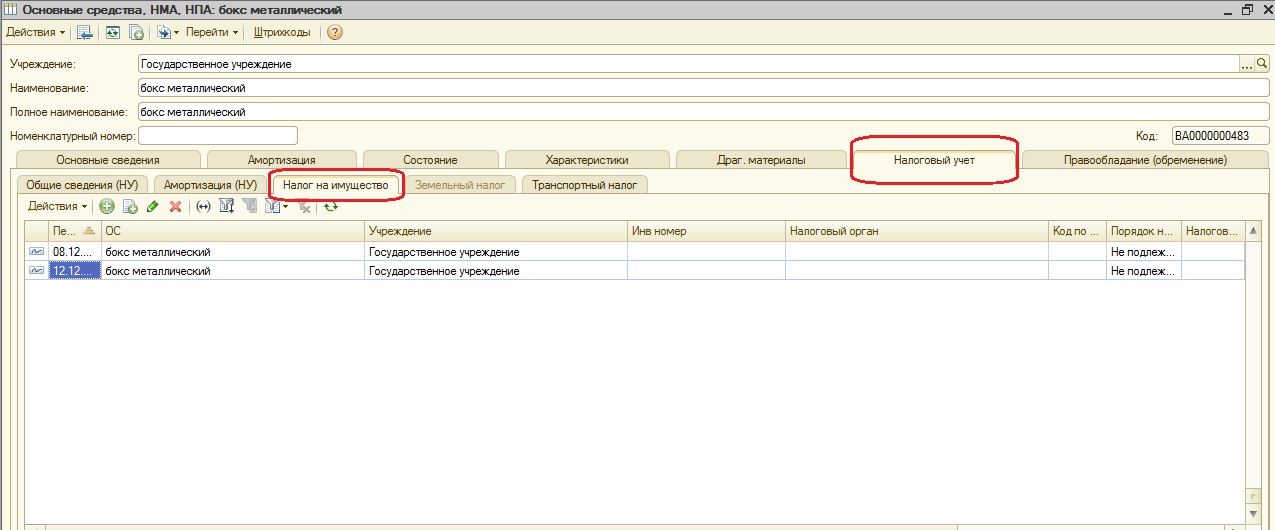Viewport: 1275px width, 530px height.
Task: Click the green Refresh list icon
Action: coord(330,206)
